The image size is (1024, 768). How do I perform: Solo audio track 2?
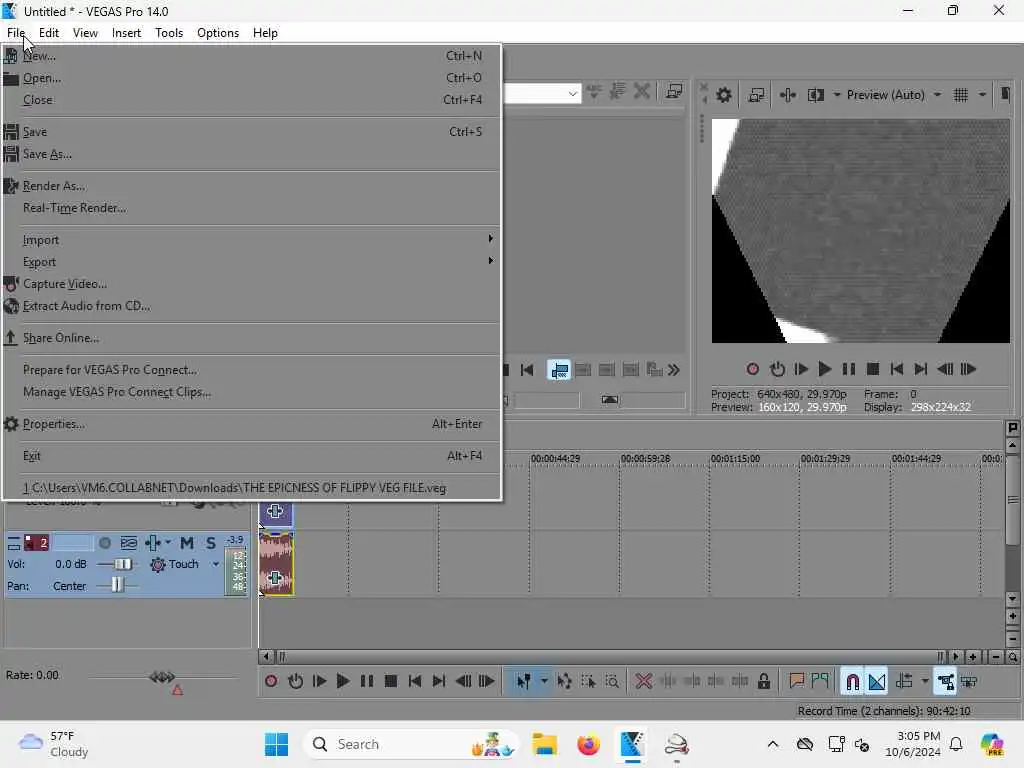tap(210, 543)
